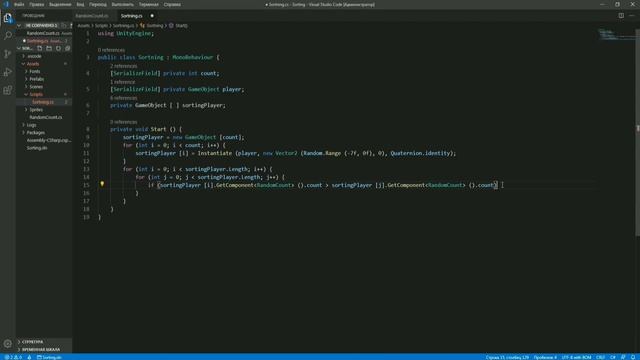The image size is (640, 360).
Task: Click the feedback icon in status bar
Action: [x=623, y=357]
